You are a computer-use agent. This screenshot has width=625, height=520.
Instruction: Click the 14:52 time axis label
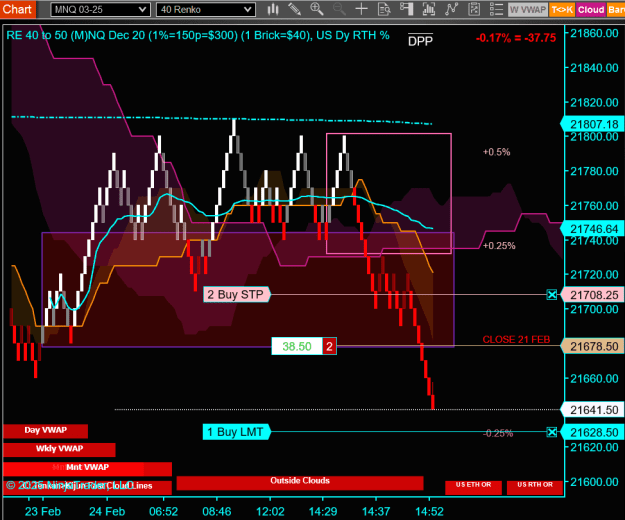pyautogui.click(x=429, y=511)
